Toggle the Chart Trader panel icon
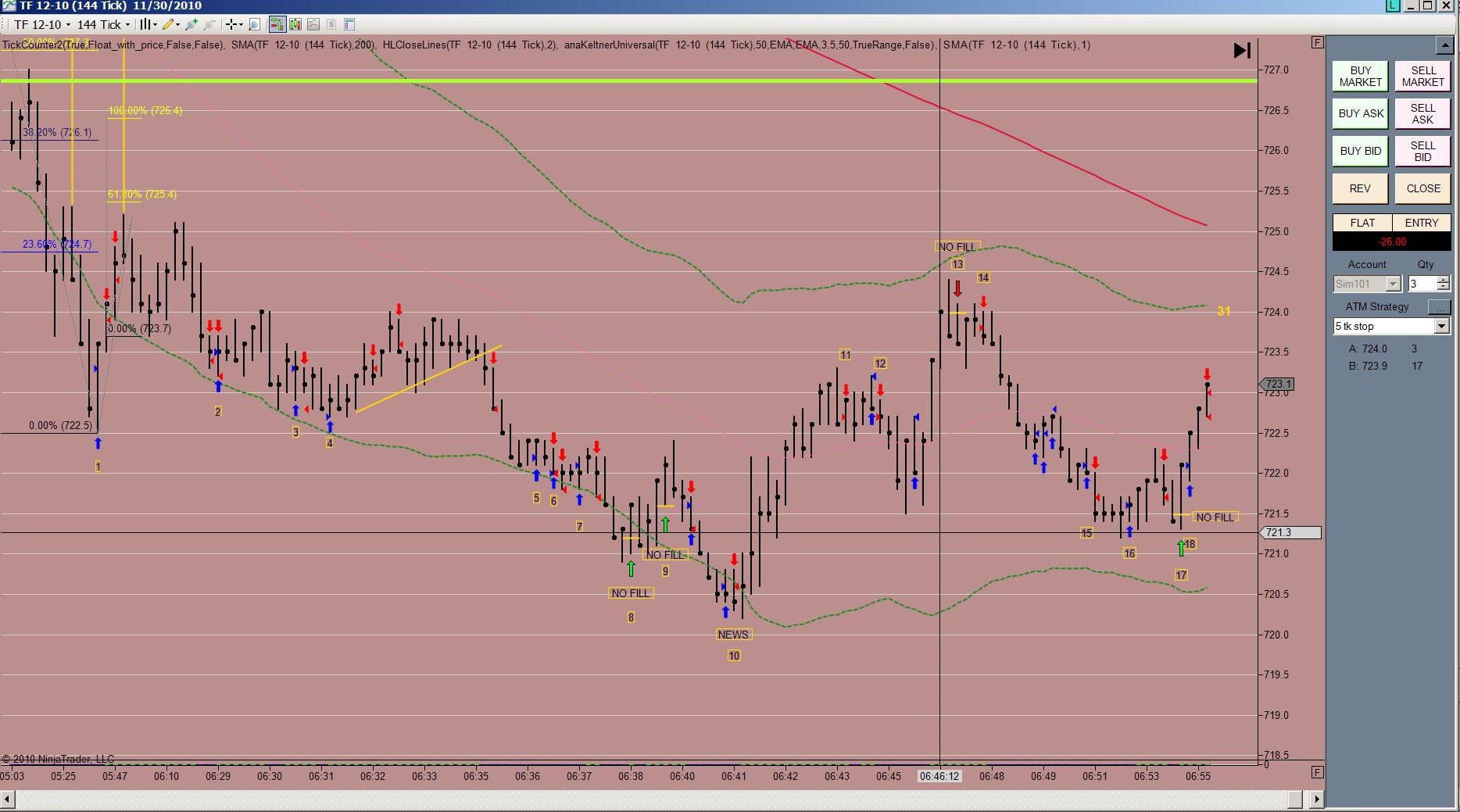 pyautogui.click(x=277, y=24)
